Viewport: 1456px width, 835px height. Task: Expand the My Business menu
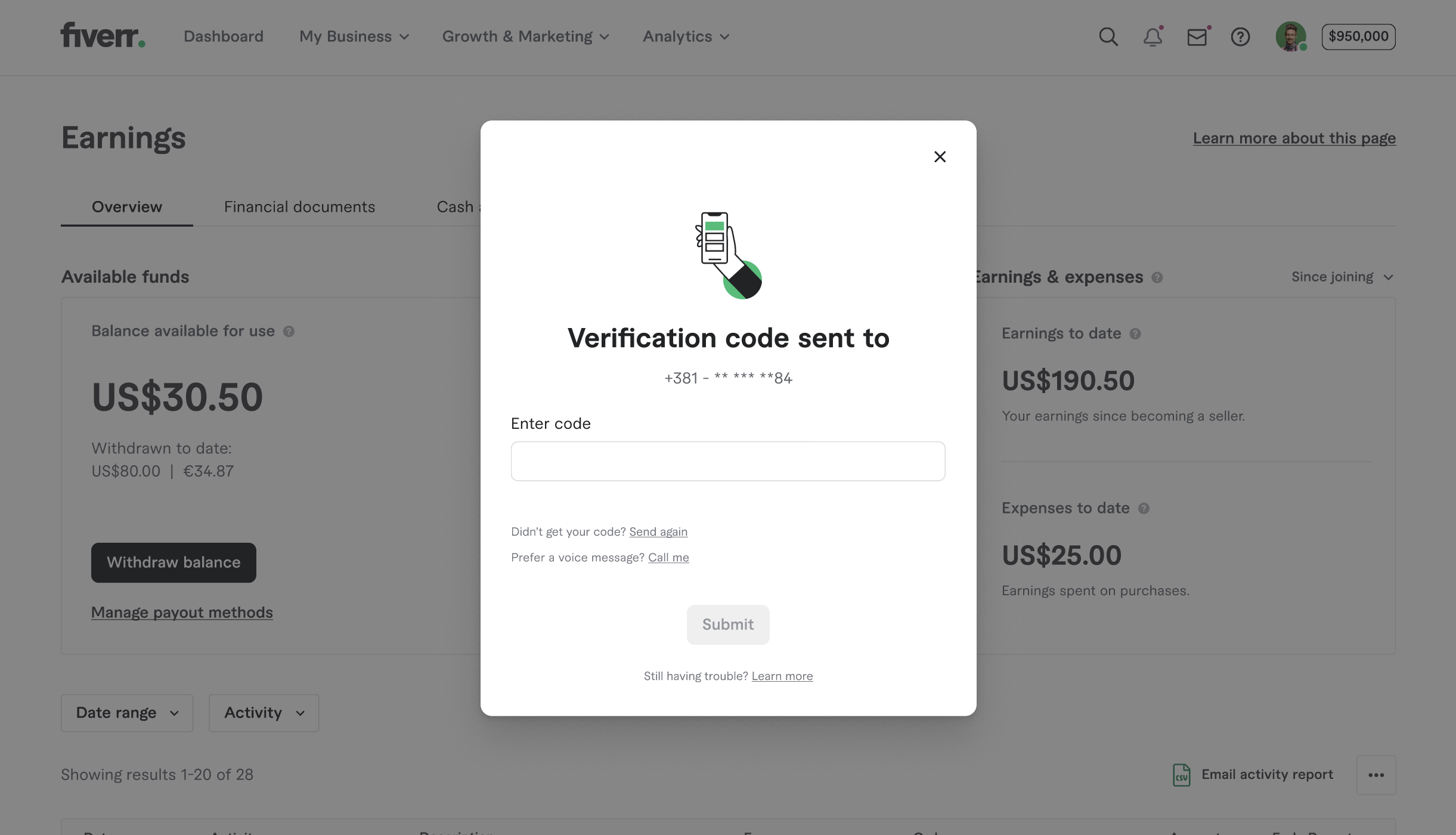354,36
